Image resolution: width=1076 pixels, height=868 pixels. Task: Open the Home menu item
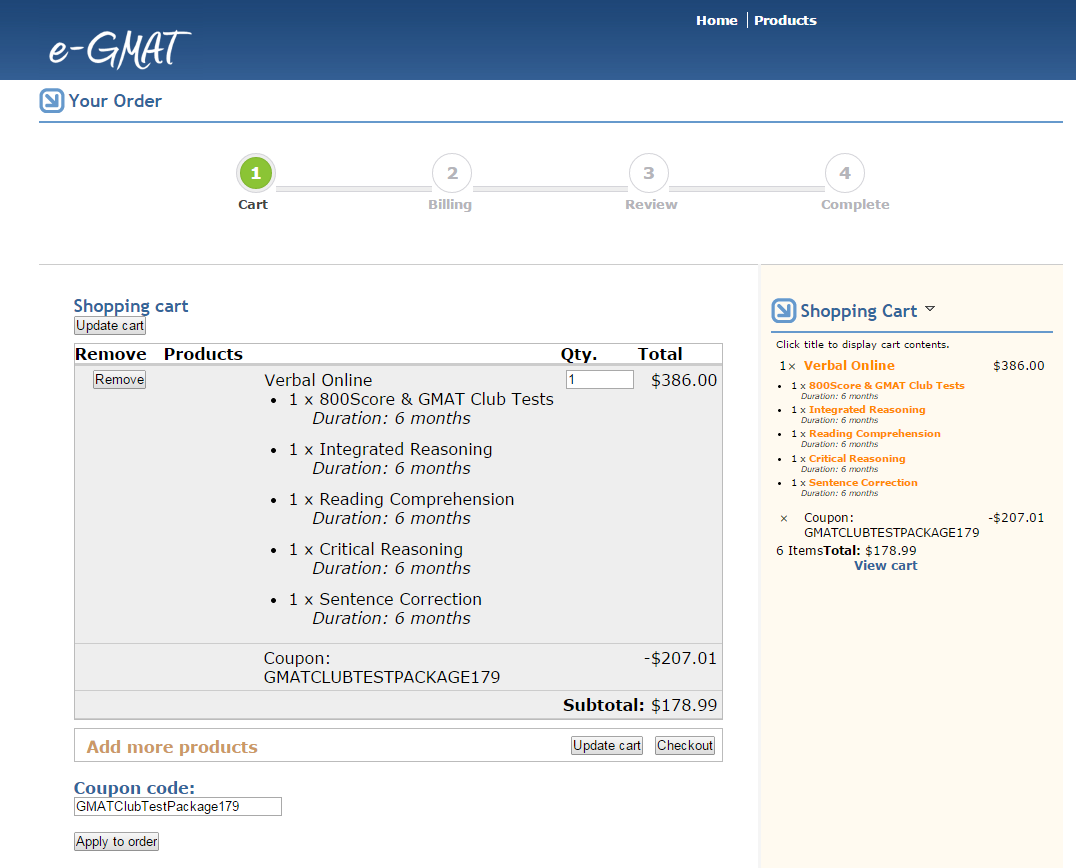(716, 20)
